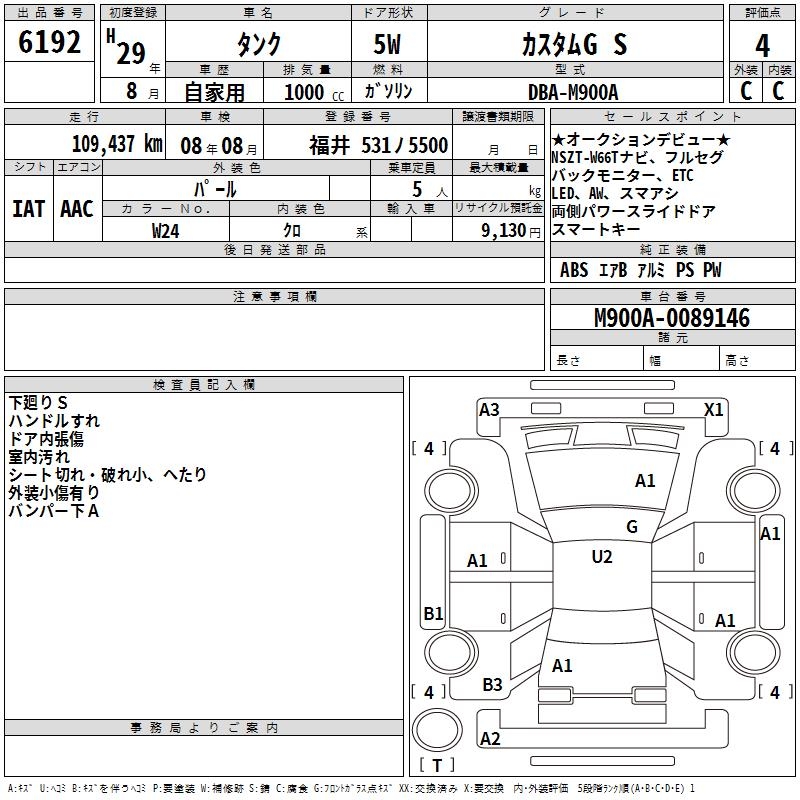800x800 pixels.
Task: Click the 下廻りS inspector note
Action: (38, 403)
